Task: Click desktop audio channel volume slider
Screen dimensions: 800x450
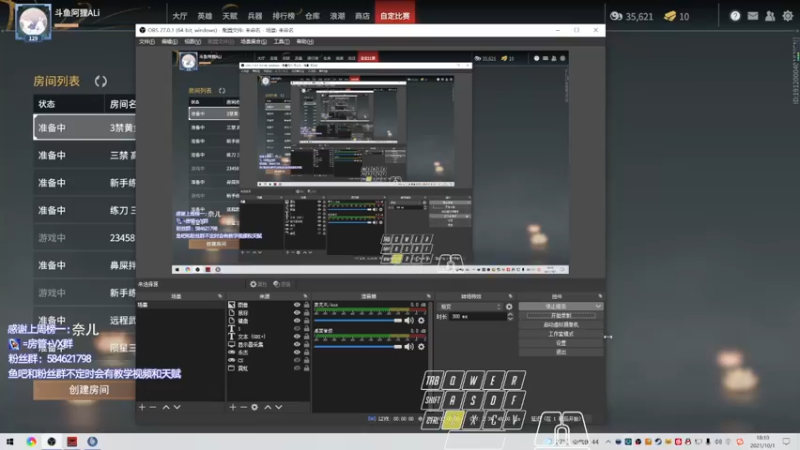Action: point(358,346)
